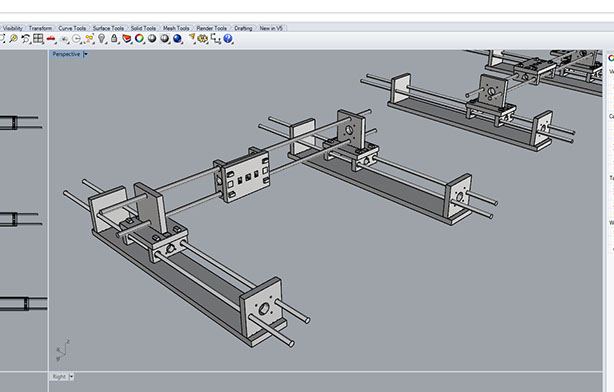Image resolution: width=614 pixels, height=392 pixels.
Task: Click the circle-with-arrow icon beside Set CPlane
Action: point(77,39)
